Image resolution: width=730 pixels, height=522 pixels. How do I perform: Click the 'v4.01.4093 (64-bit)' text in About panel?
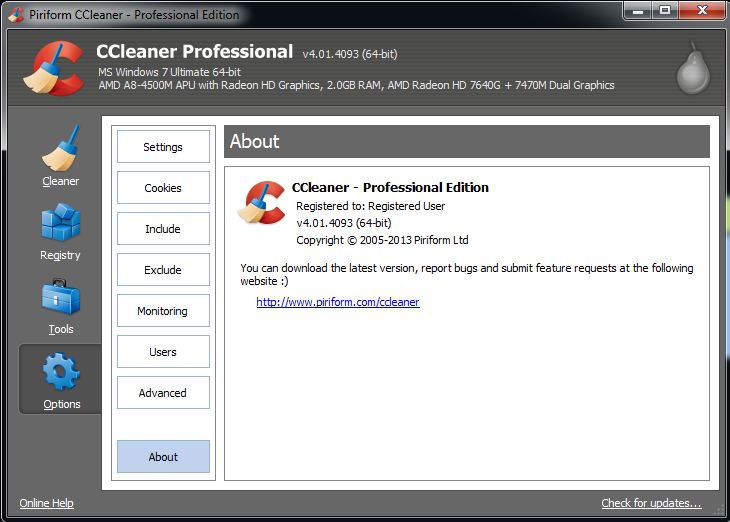(x=344, y=223)
